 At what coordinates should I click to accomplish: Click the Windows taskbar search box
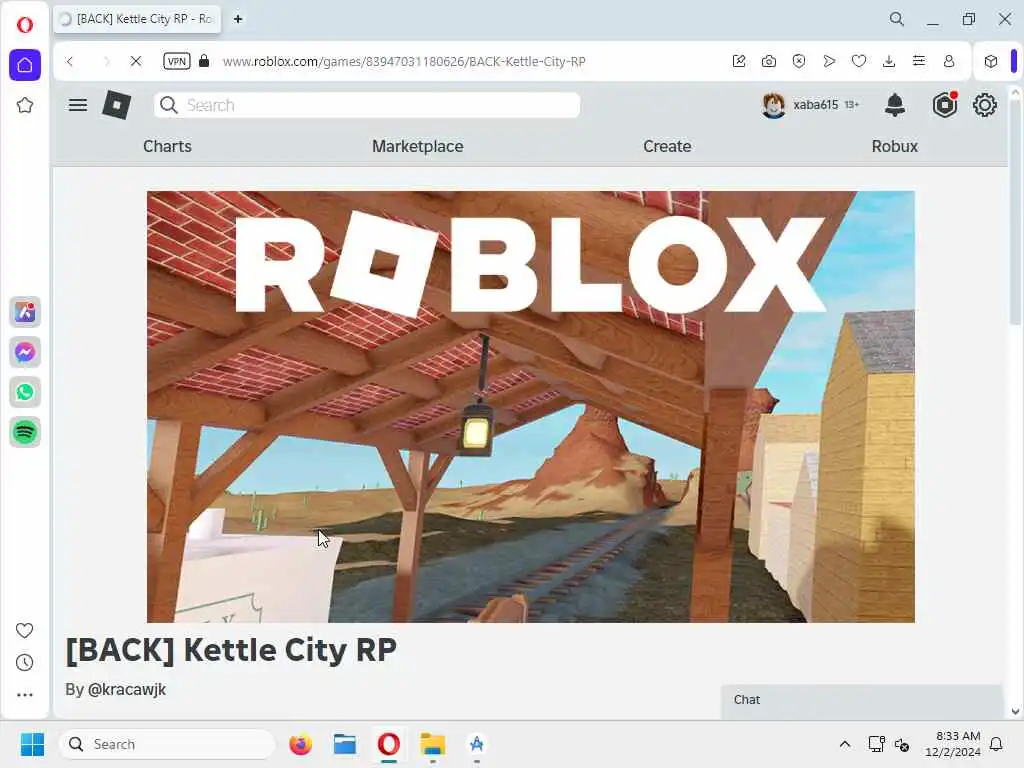(x=167, y=744)
